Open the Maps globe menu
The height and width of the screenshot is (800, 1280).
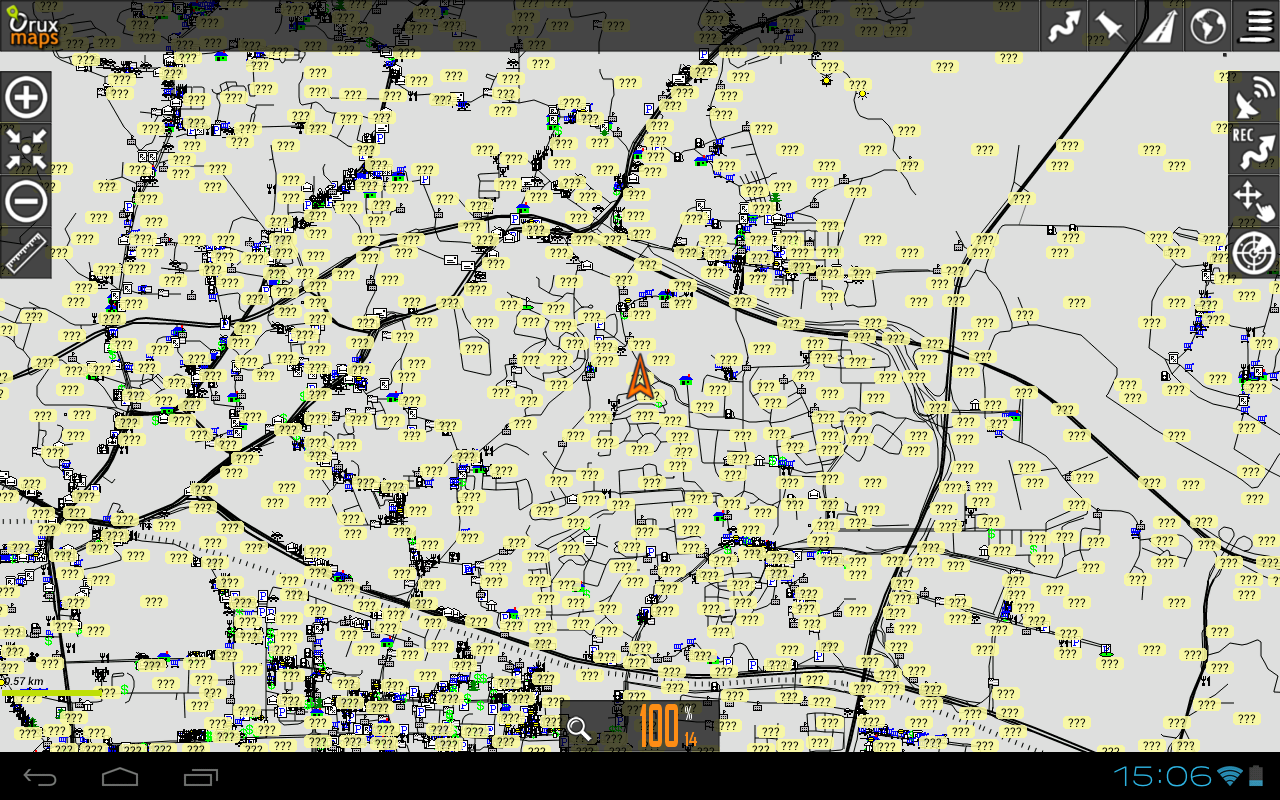[x=1208, y=26]
